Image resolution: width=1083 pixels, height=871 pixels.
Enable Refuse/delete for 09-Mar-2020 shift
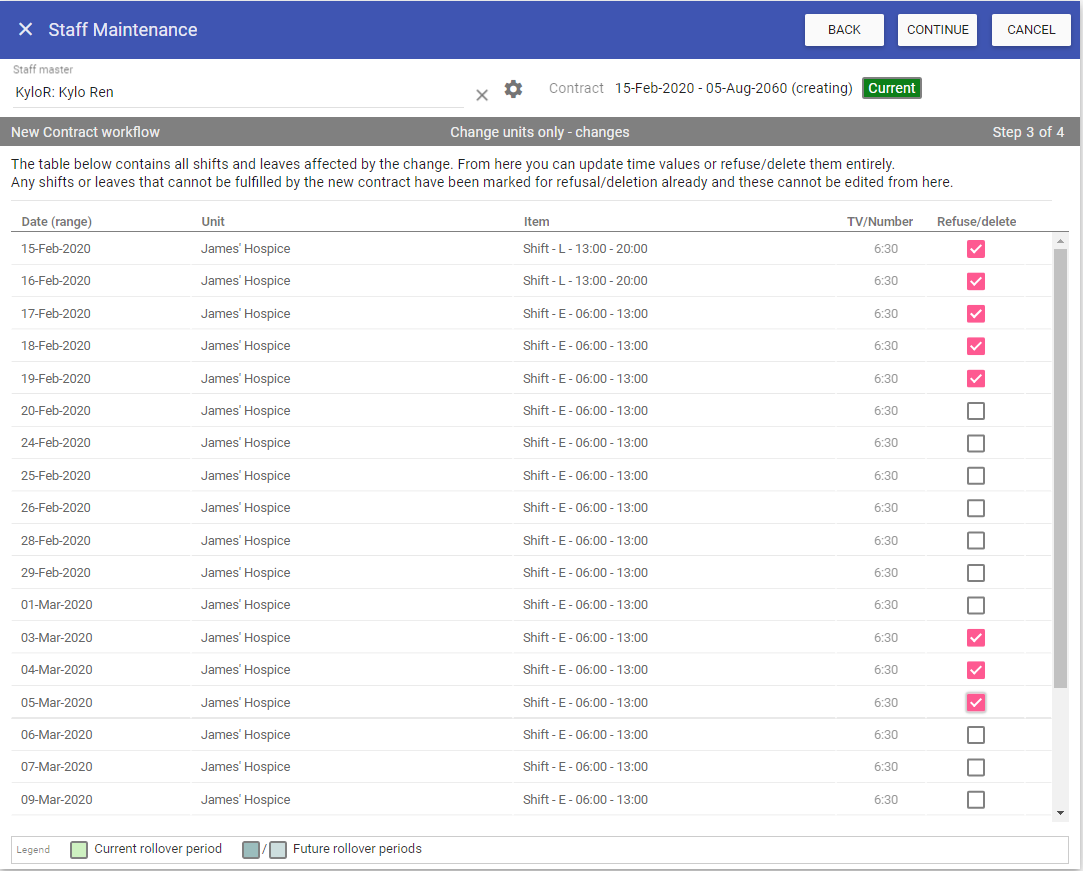point(976,800)
